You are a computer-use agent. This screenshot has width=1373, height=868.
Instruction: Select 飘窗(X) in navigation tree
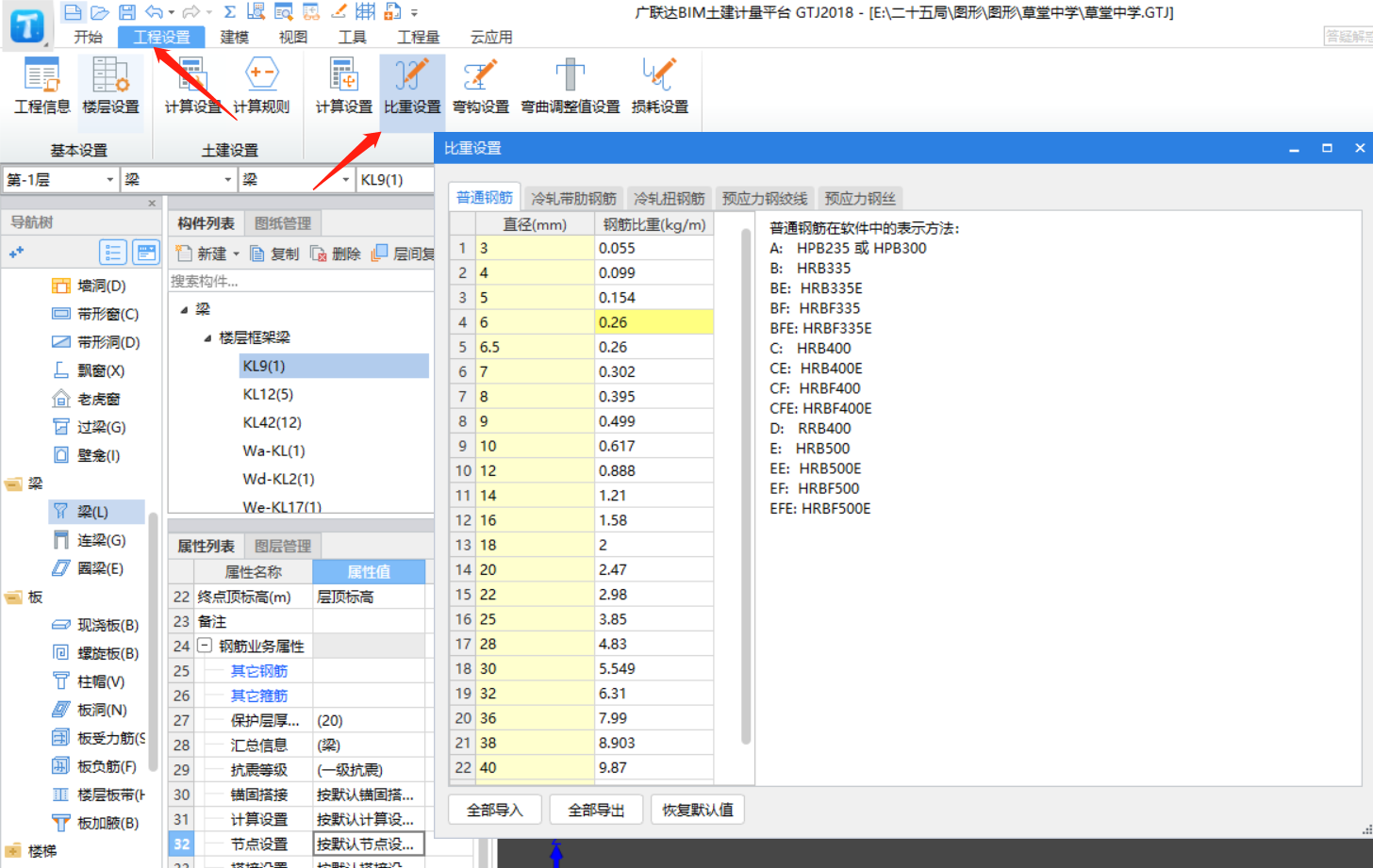pyautogui.click(x=89, y=370)
